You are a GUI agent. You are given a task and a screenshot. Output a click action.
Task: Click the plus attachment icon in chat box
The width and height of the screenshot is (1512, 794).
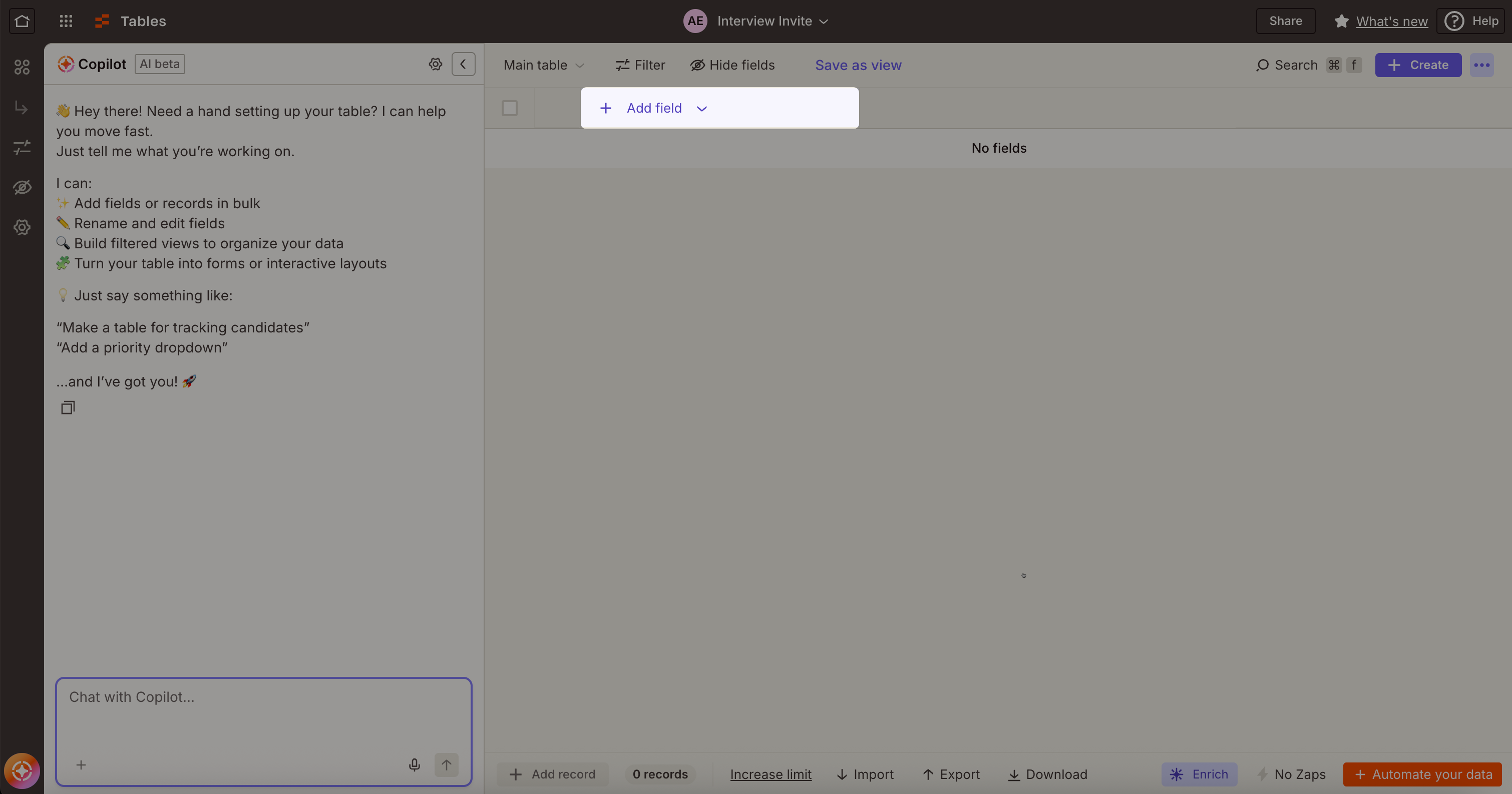tap(81, 764)
